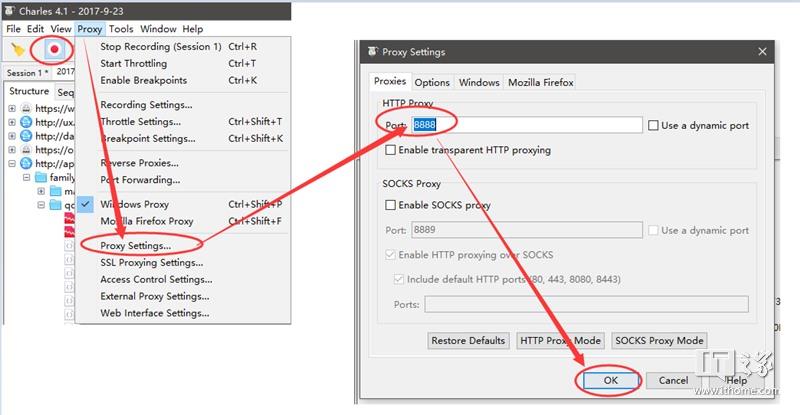The image size is (800, 415).
Task: Open Web Interface Settings... menu item
Action: [x=155, y=313]
